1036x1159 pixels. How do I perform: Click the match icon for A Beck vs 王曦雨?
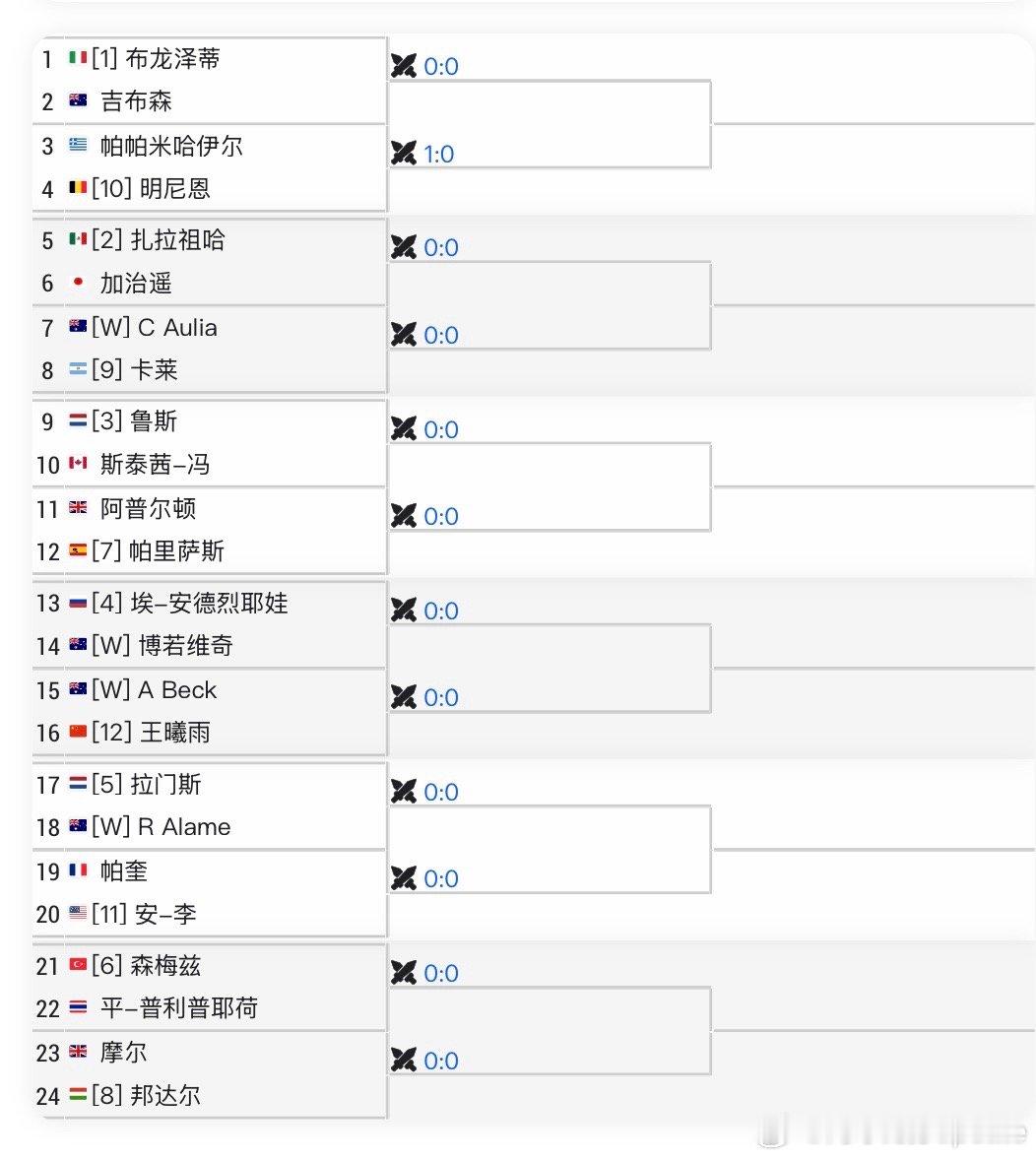(404, 696)
